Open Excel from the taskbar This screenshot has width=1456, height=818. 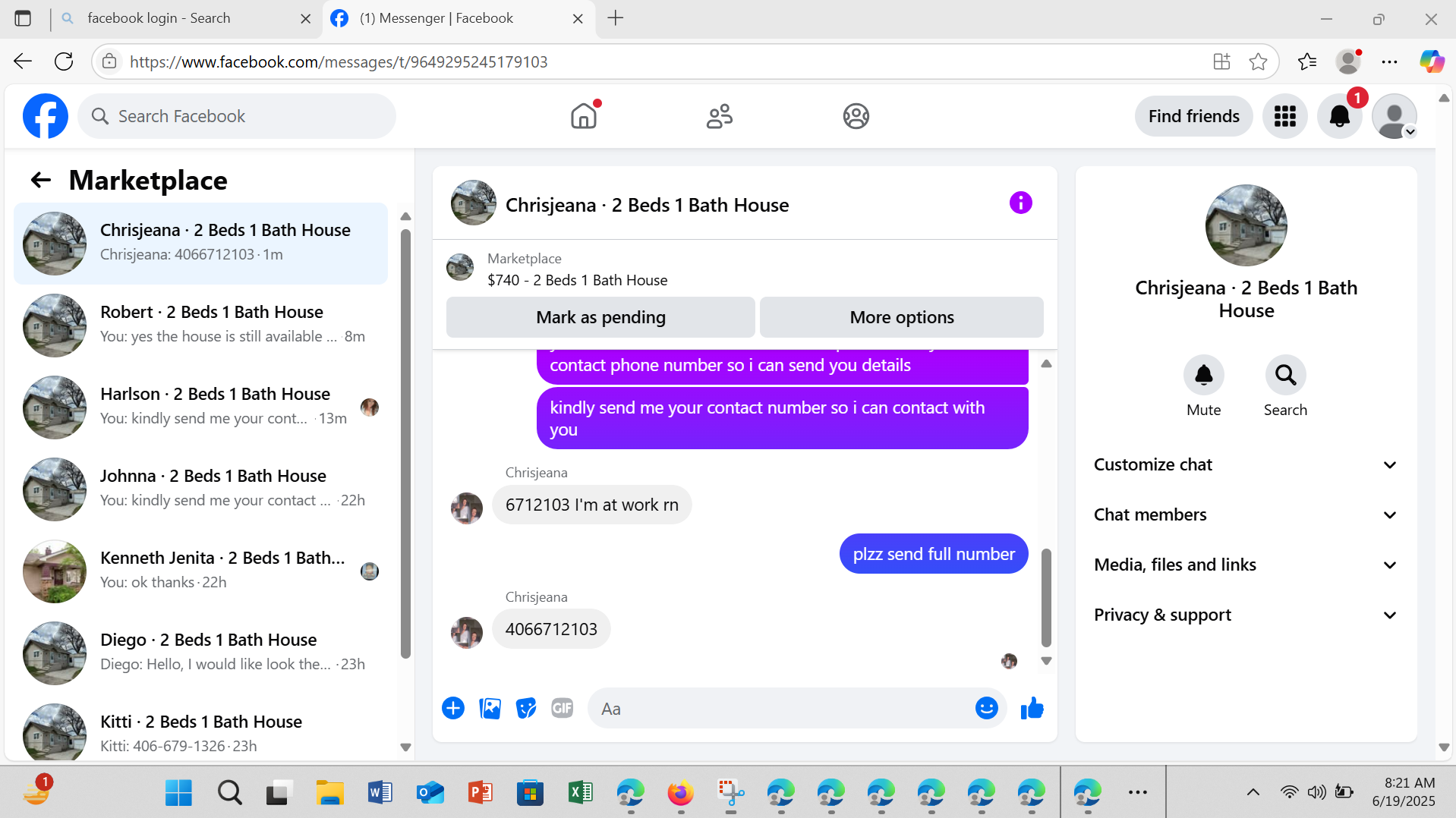tap(580, 793)
